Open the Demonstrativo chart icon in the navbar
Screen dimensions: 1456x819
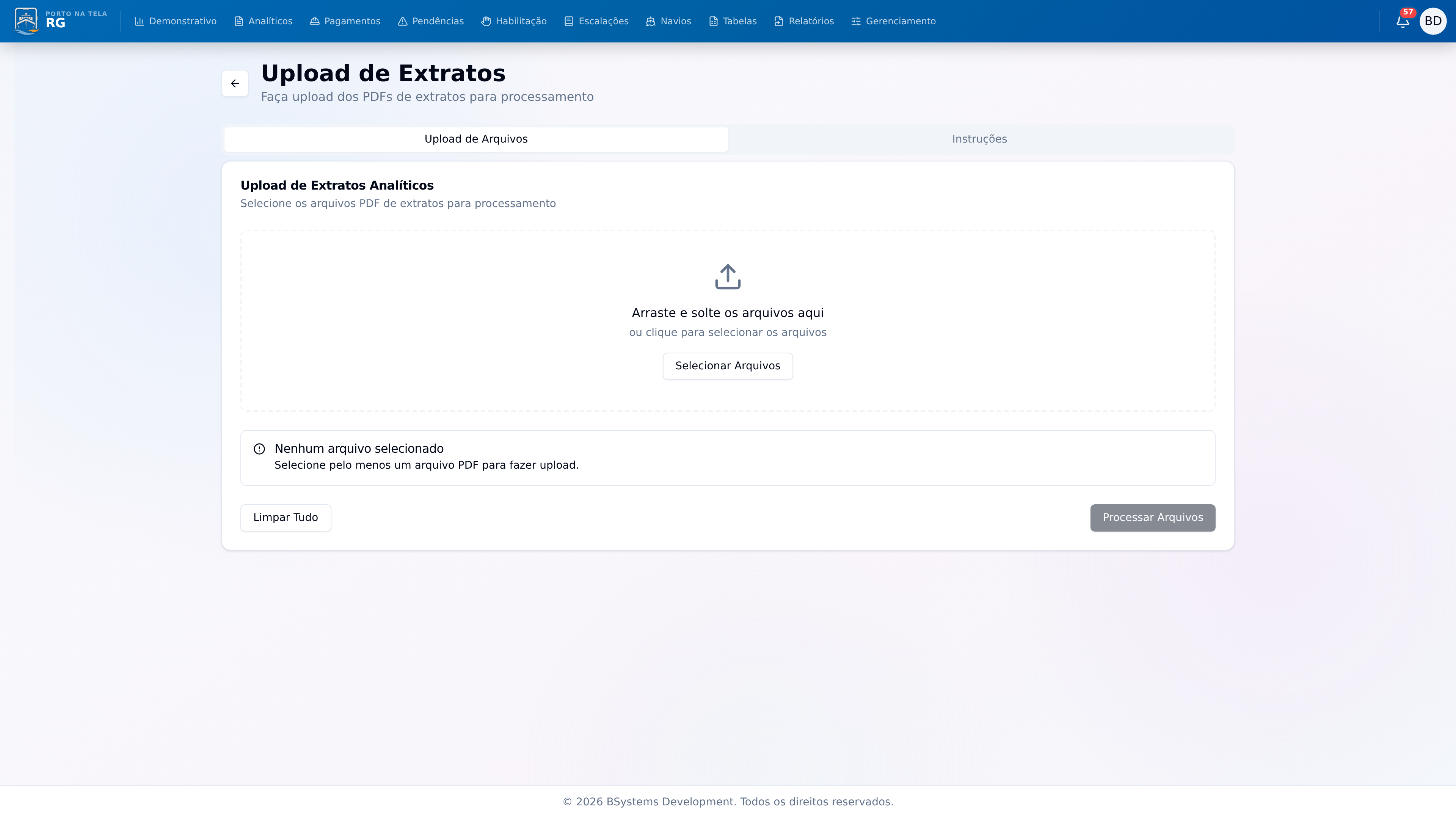point(140,21)
